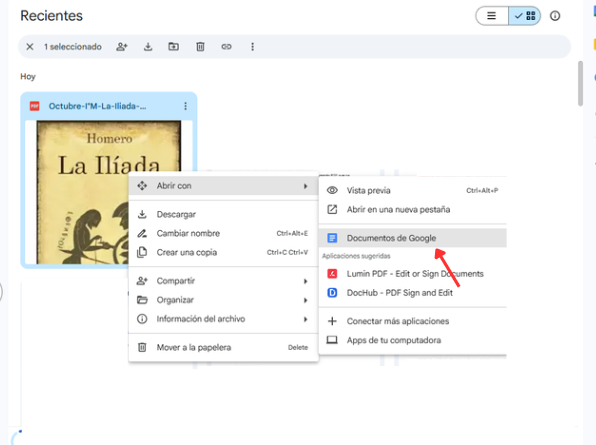Viewport: 596px width, 445px height.
Task: Expand the Abrir con submenu arrow
Action: point(305,186)
